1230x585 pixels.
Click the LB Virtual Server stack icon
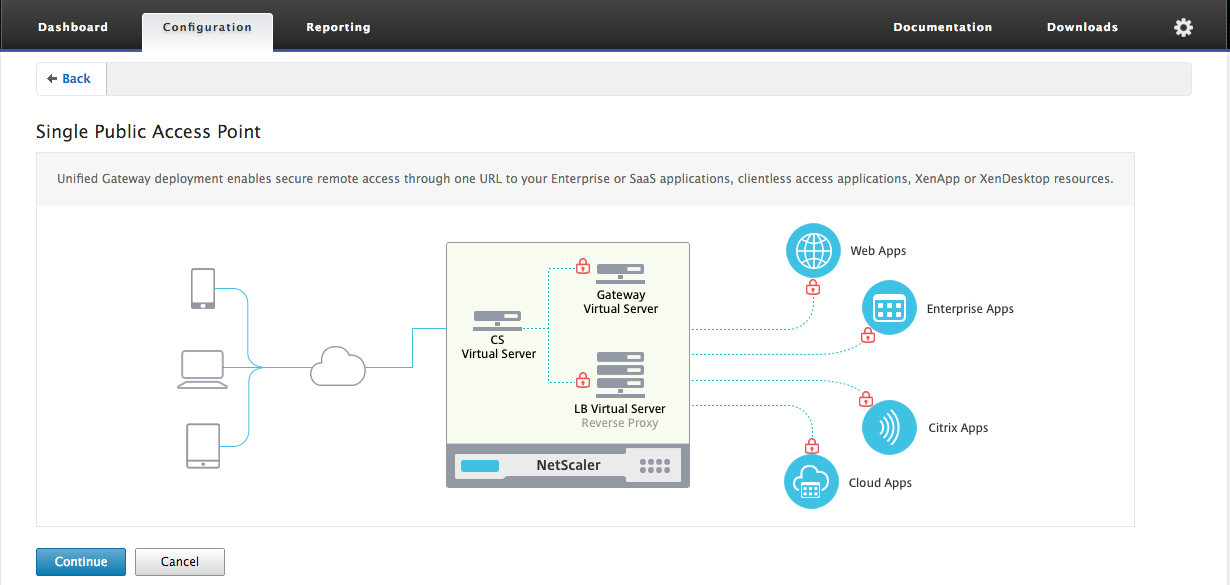point(620,375)
